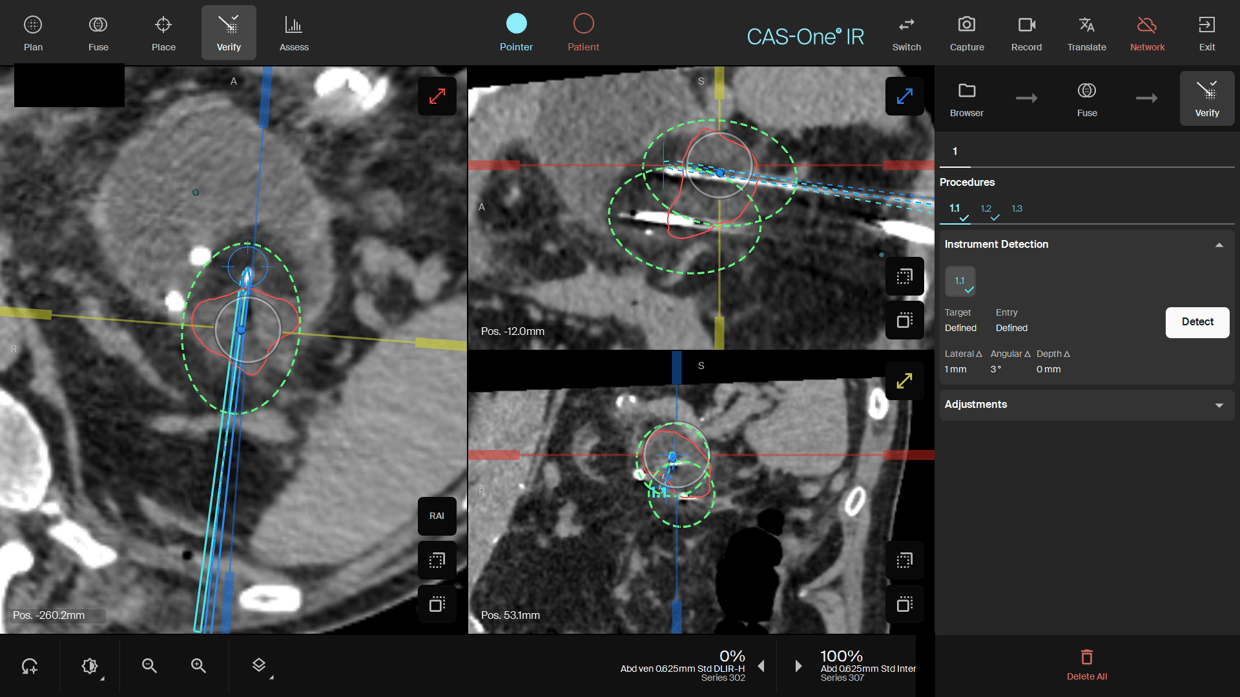
Task: Switch to the Assess tab
Action: point(293,33)
